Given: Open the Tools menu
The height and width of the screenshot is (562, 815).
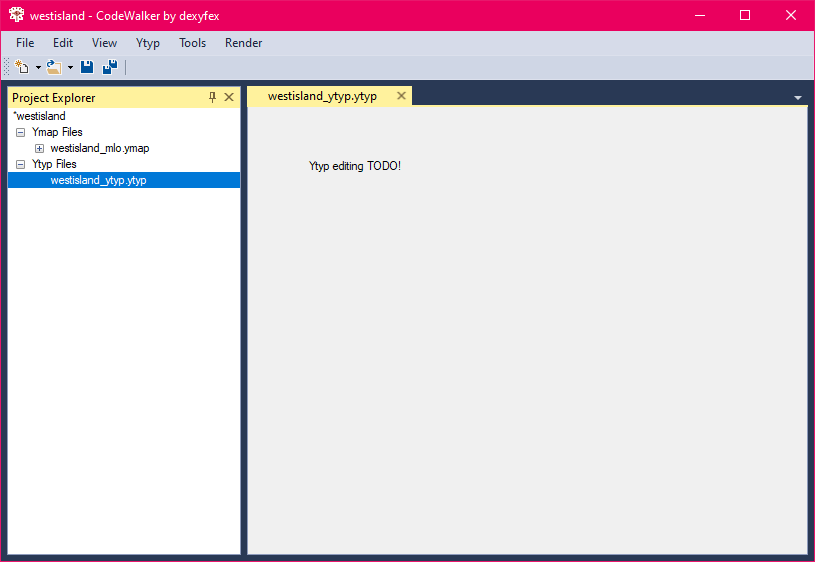Looking at the screenshot, I should click(192, 43).
